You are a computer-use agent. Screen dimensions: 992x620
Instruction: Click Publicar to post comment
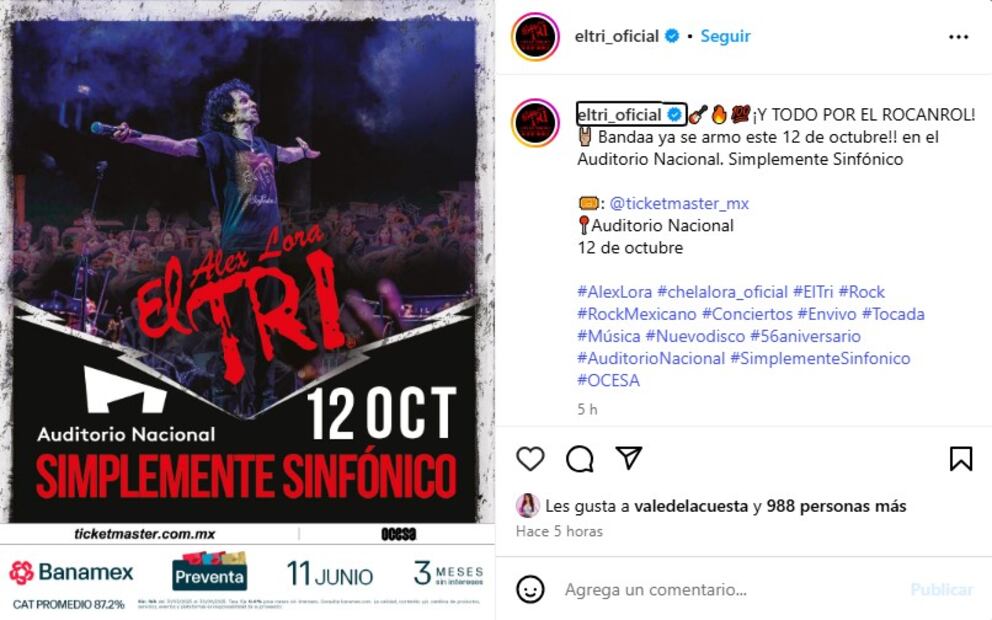[941, 590]
